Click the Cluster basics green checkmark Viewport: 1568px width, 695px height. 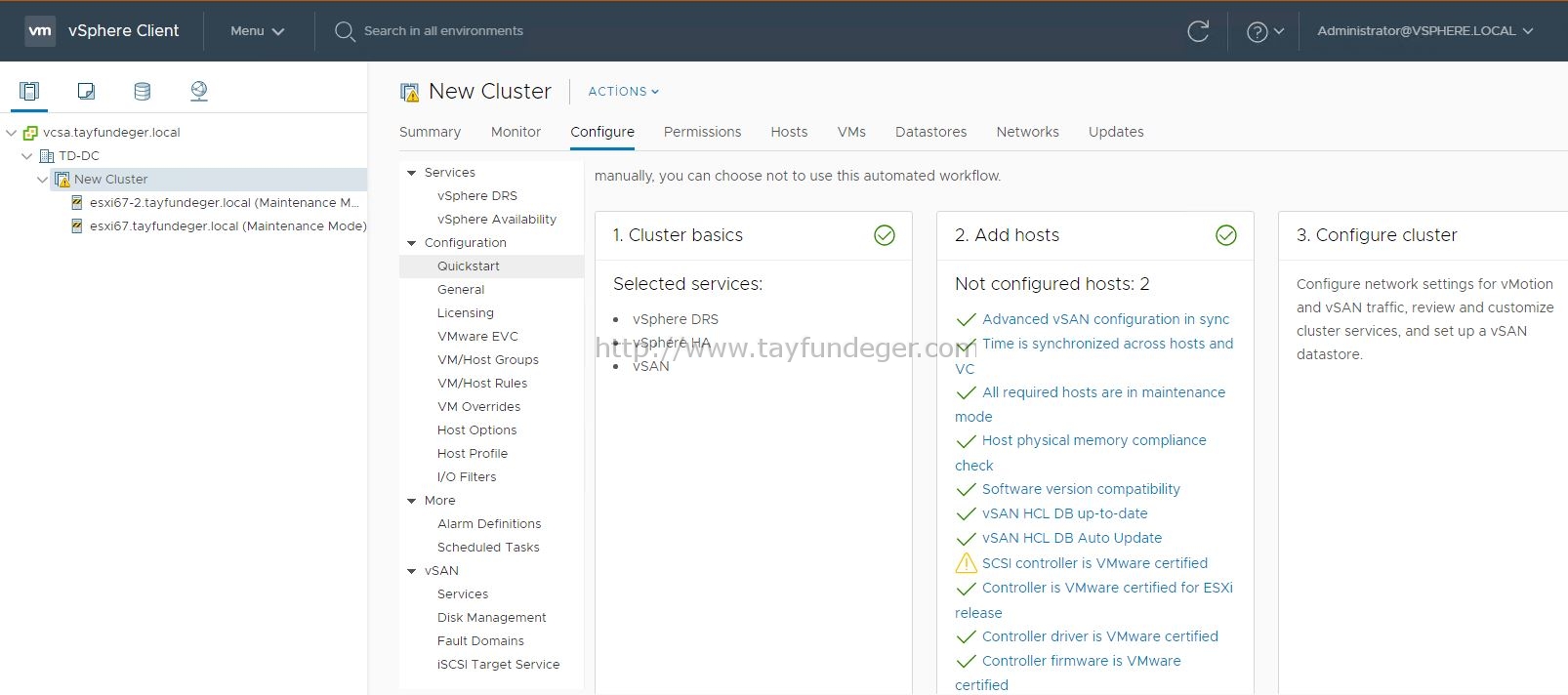tap(885, 235)
